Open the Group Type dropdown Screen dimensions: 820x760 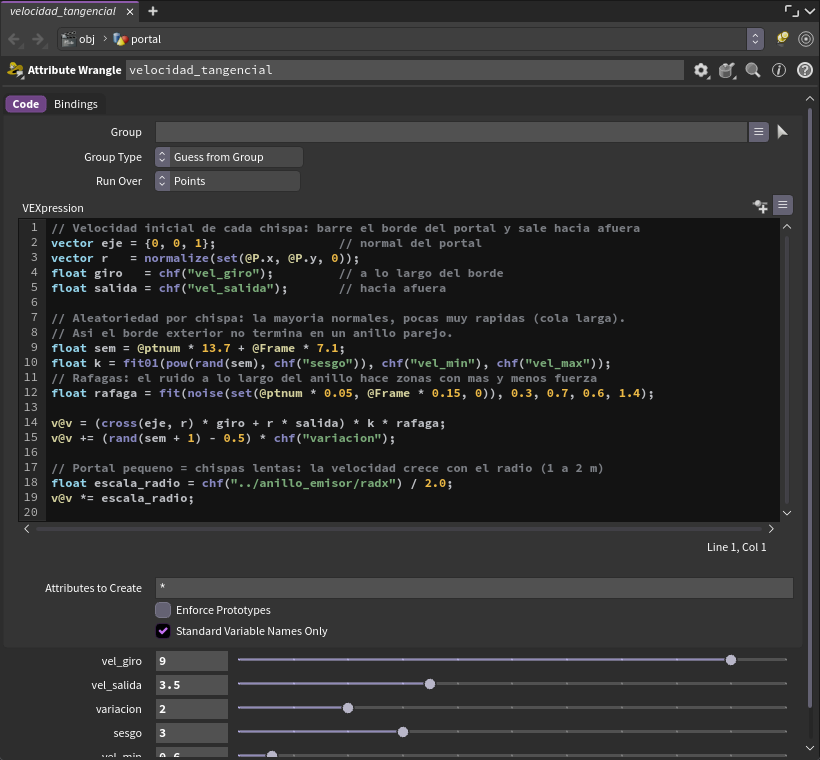(x=229, y=157)
